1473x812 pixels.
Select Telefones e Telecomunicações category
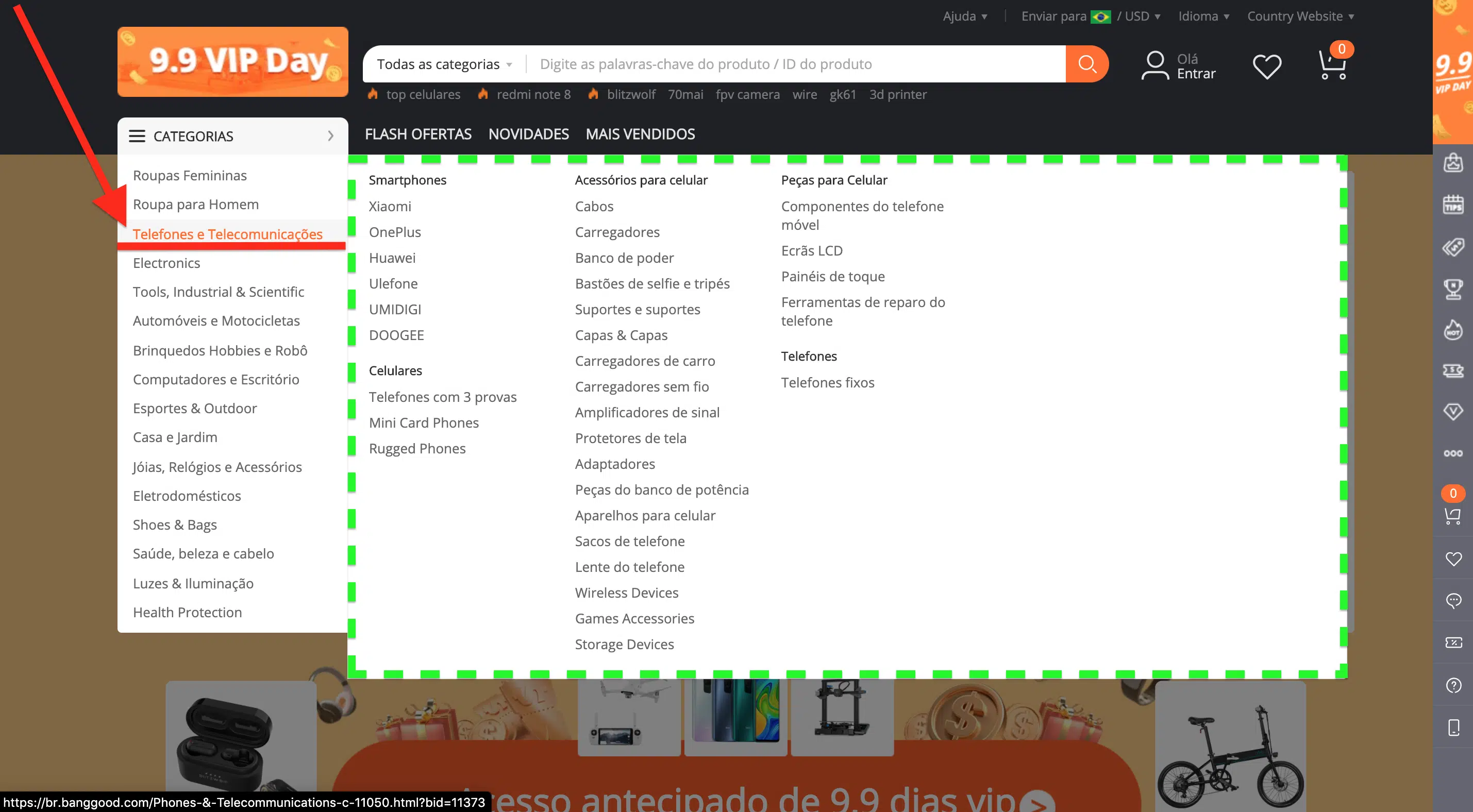point(227,234)
